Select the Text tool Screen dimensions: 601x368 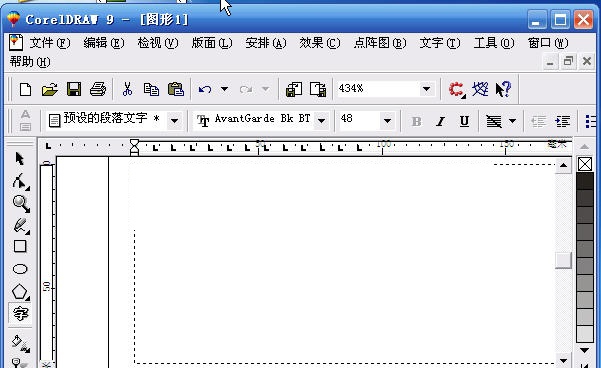click(x=20, y=314)
